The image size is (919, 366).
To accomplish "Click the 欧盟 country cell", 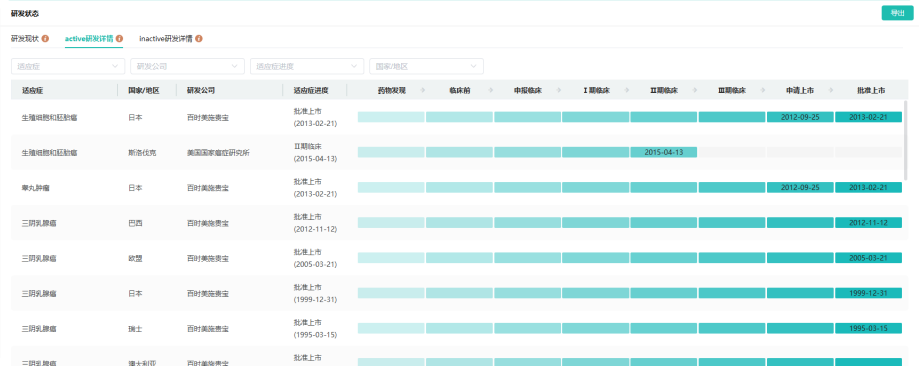I will (135, 258).
